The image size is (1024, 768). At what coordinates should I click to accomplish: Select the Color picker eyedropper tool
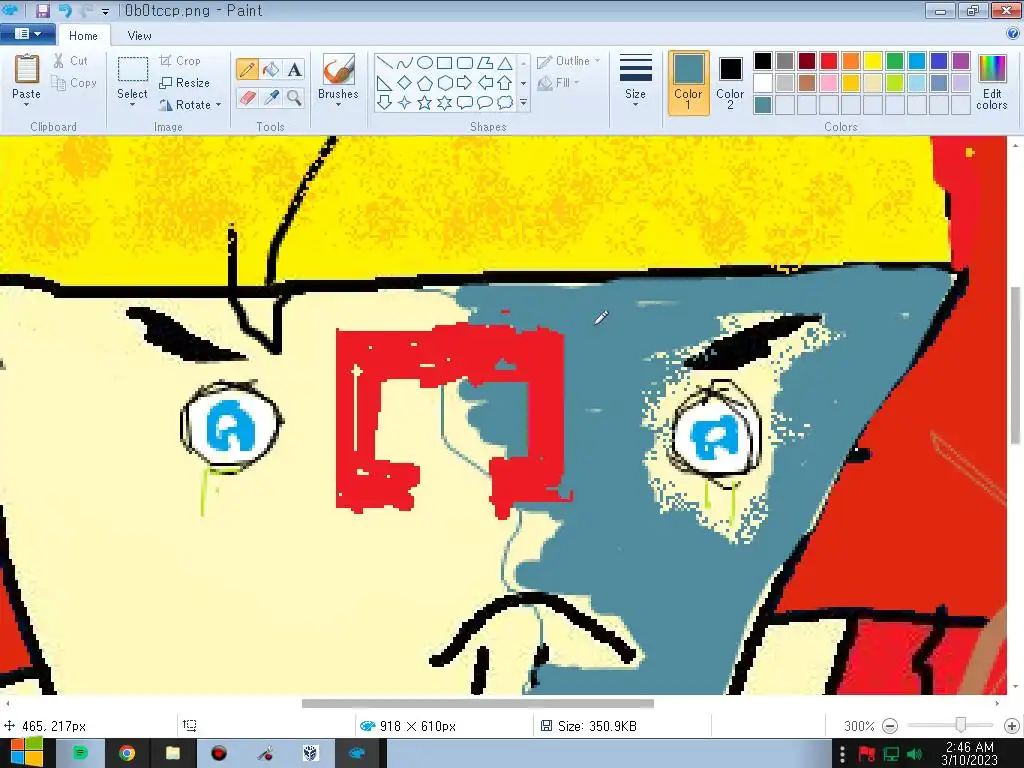(271, 98)
